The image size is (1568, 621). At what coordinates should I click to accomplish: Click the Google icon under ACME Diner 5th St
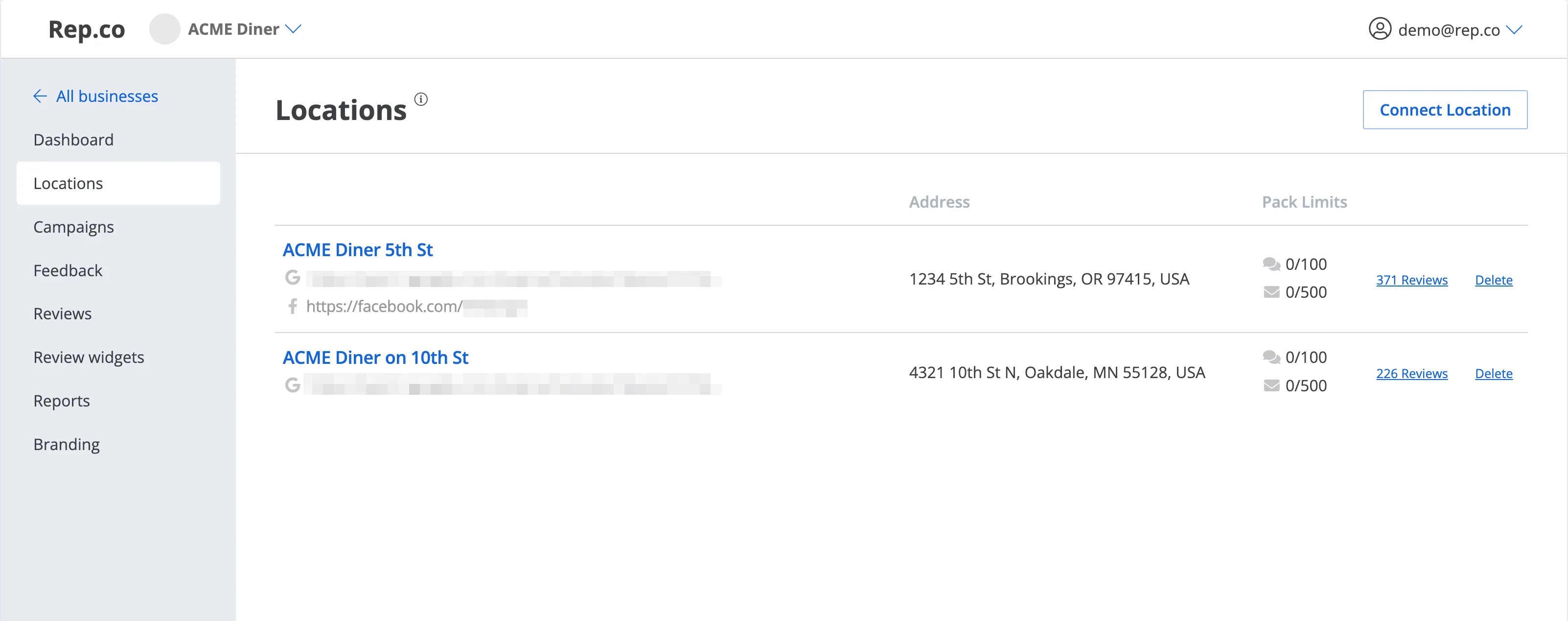click(293, 278)
